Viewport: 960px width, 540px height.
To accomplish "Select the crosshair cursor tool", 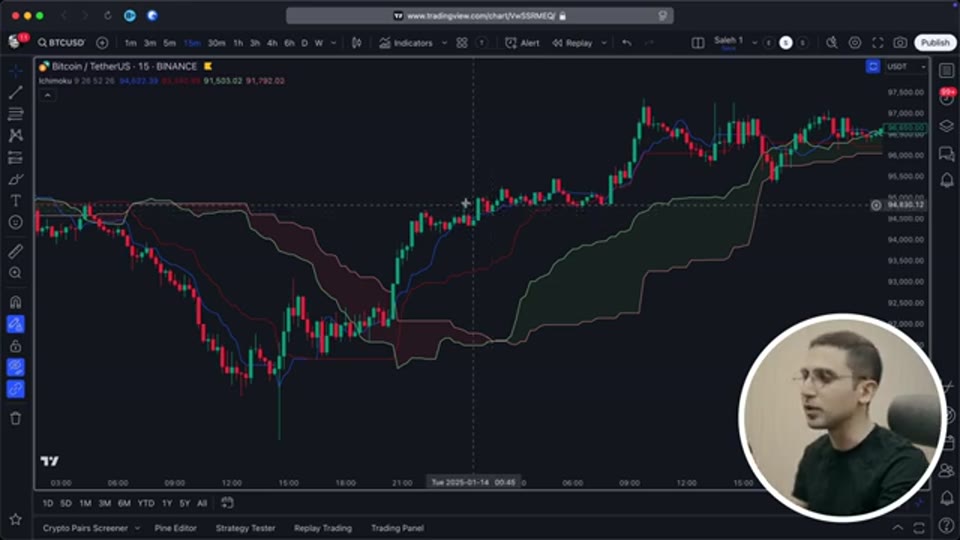I will pyautogui.click(x=15, y=70).
